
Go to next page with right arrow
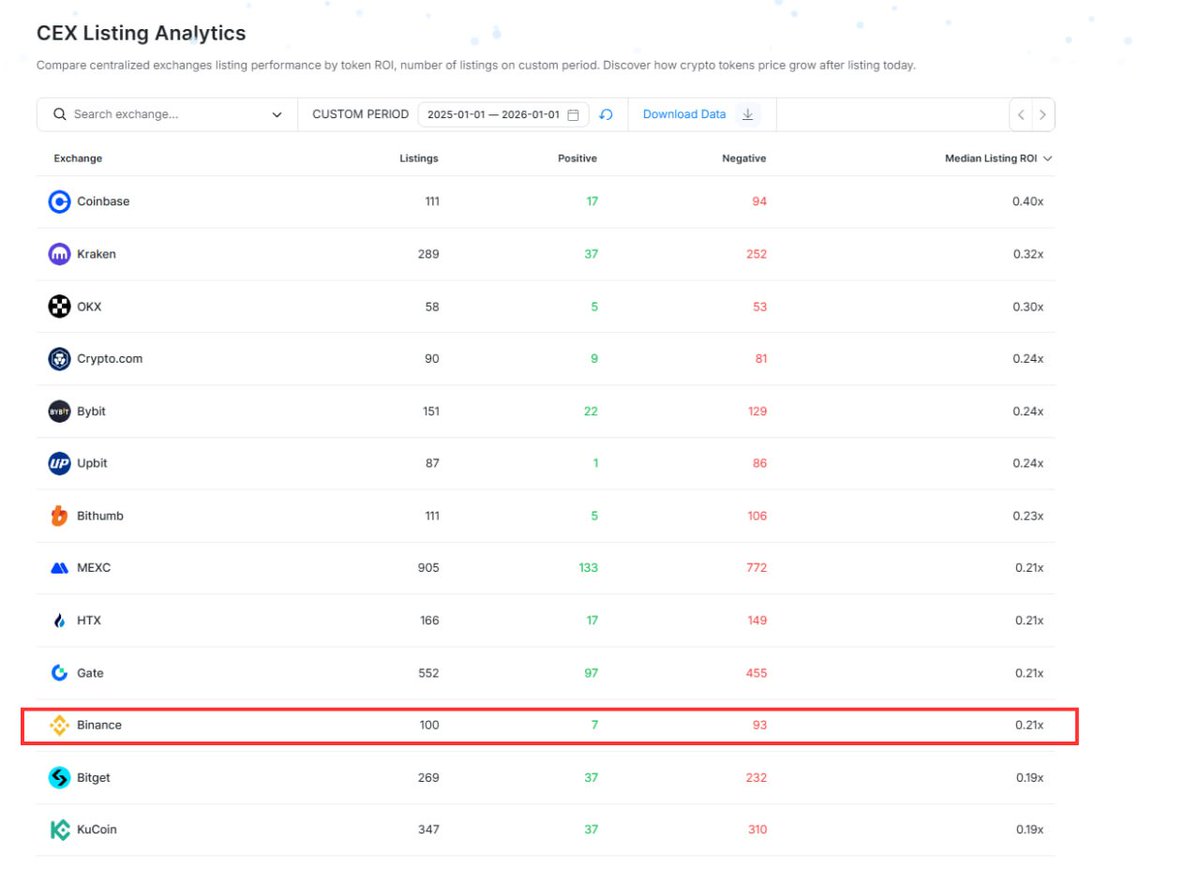pos(1043,115)
